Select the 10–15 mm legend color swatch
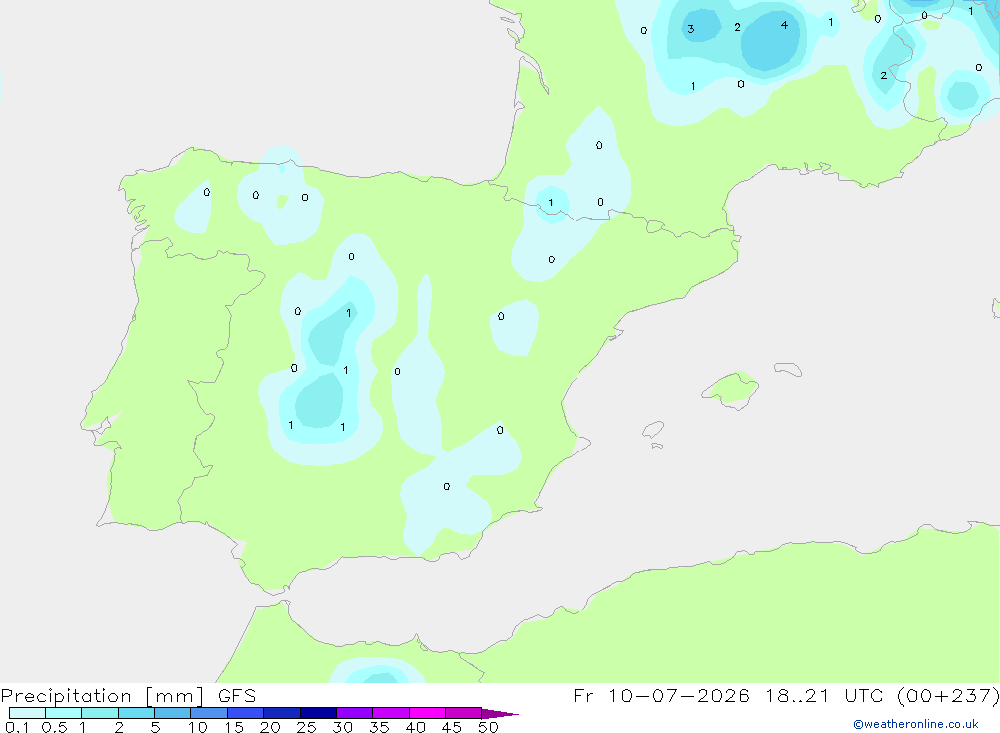Screen dimensions: 1000x733 [209, 713]
